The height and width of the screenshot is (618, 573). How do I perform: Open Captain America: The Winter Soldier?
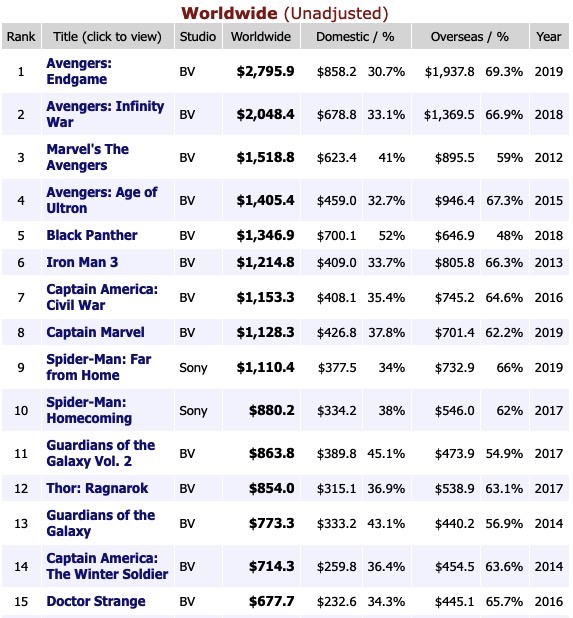click(107, 566)
